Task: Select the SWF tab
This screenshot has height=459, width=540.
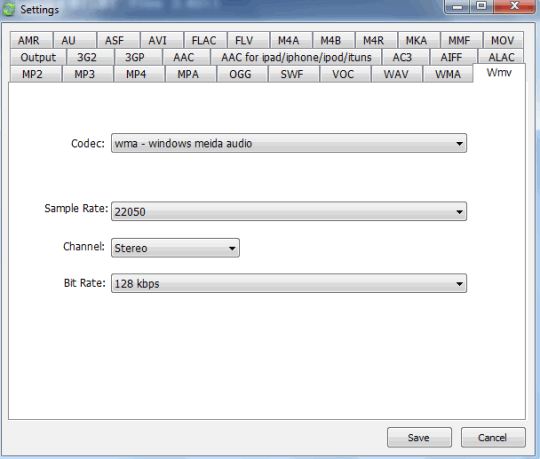Action: 294,74
